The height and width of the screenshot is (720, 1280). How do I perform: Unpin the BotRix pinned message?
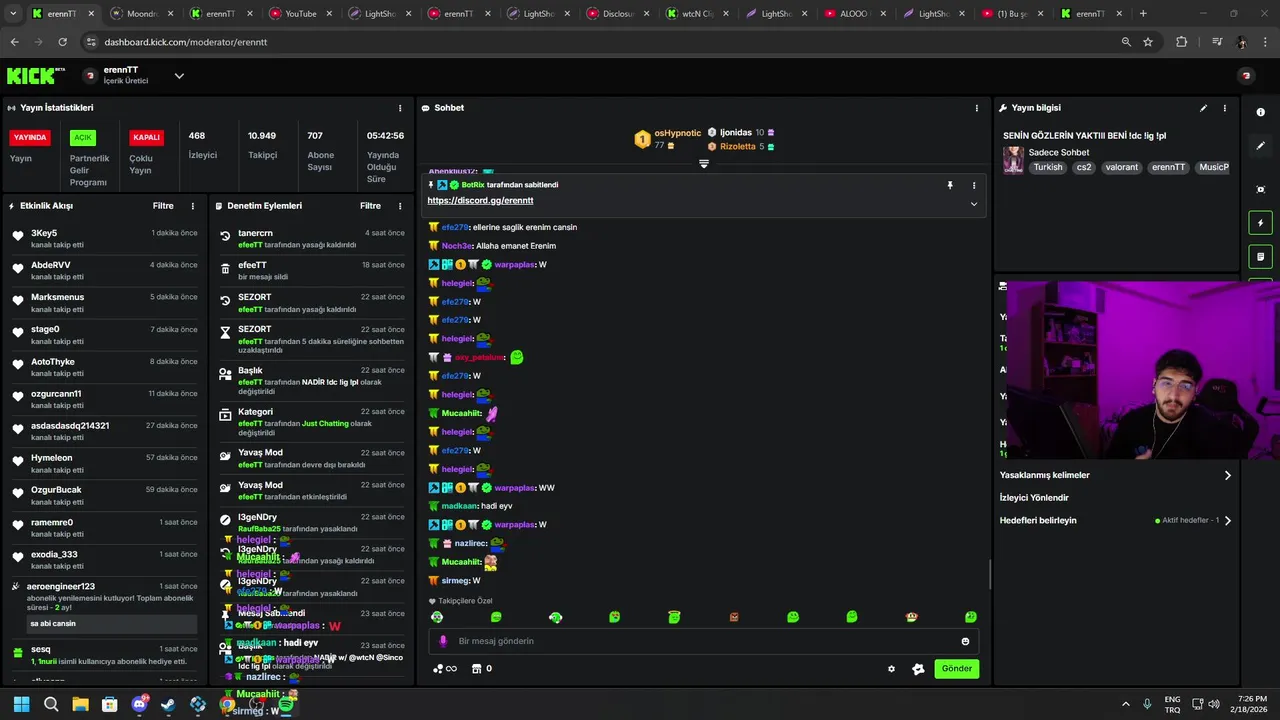click(x=950, y=185)
